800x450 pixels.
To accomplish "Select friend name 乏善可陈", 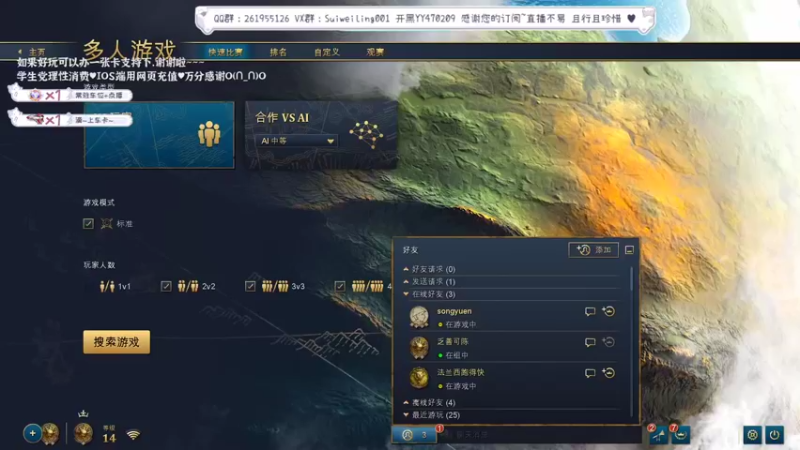I will click(453, 342).
